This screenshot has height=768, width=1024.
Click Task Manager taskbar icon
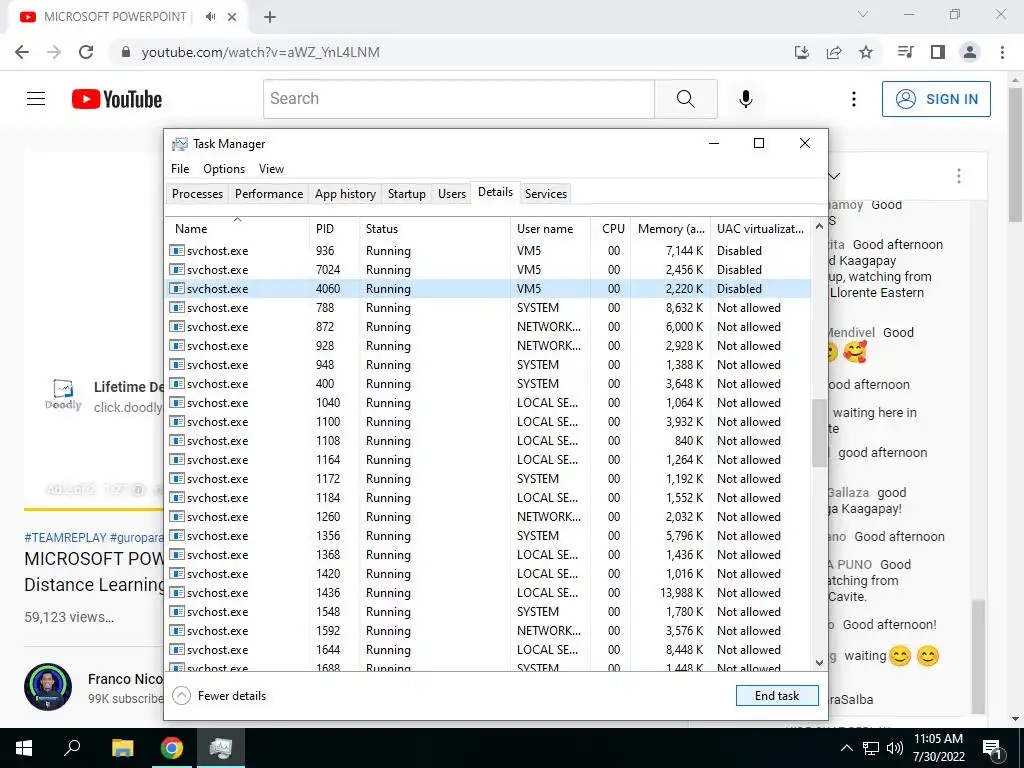click(221, 748)
